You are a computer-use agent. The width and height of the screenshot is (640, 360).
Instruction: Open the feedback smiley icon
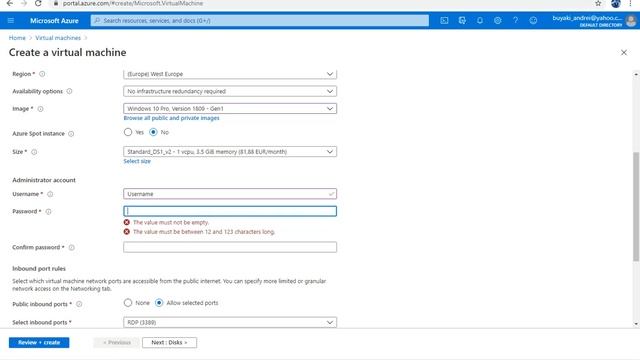tap(533, 20)
